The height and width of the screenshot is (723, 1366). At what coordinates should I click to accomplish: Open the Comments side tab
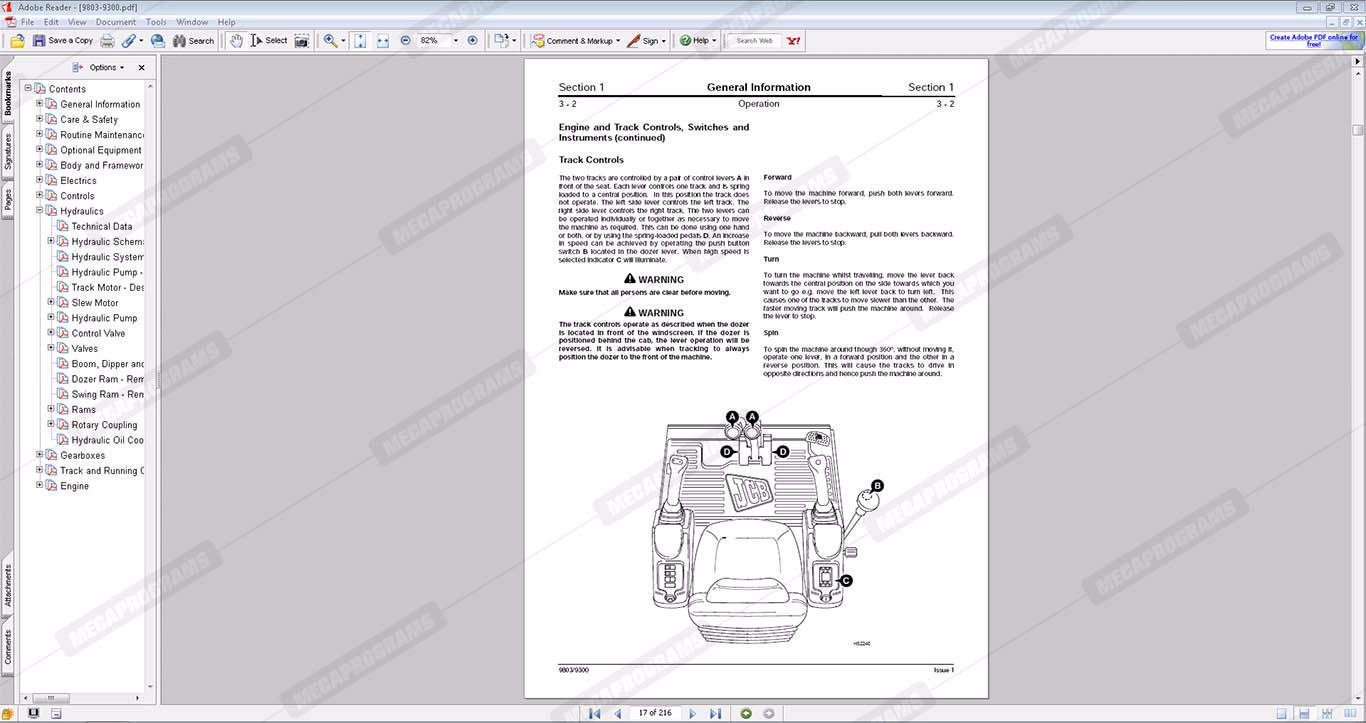(8, 646)
